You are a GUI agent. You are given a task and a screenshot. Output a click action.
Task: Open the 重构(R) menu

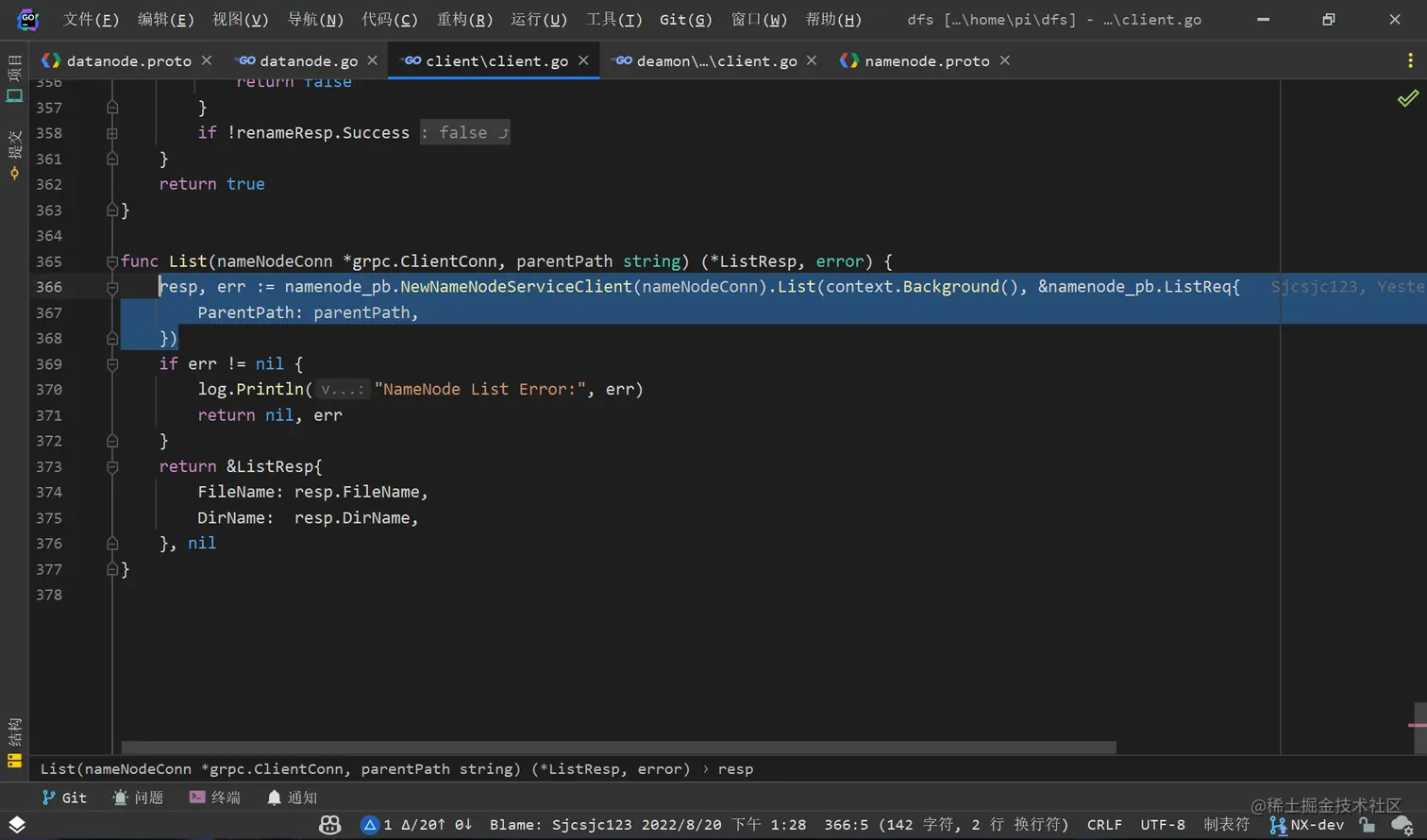[464, 19]
